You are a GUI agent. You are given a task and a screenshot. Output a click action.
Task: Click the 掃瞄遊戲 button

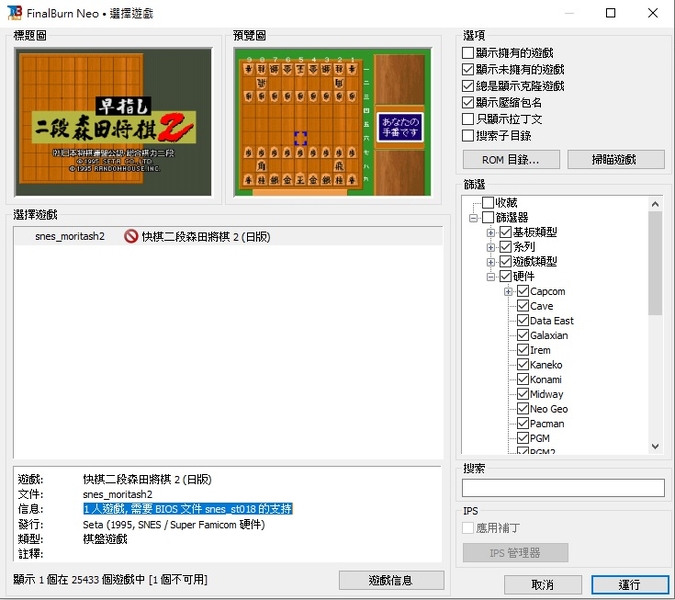click(x=616, y=160)
